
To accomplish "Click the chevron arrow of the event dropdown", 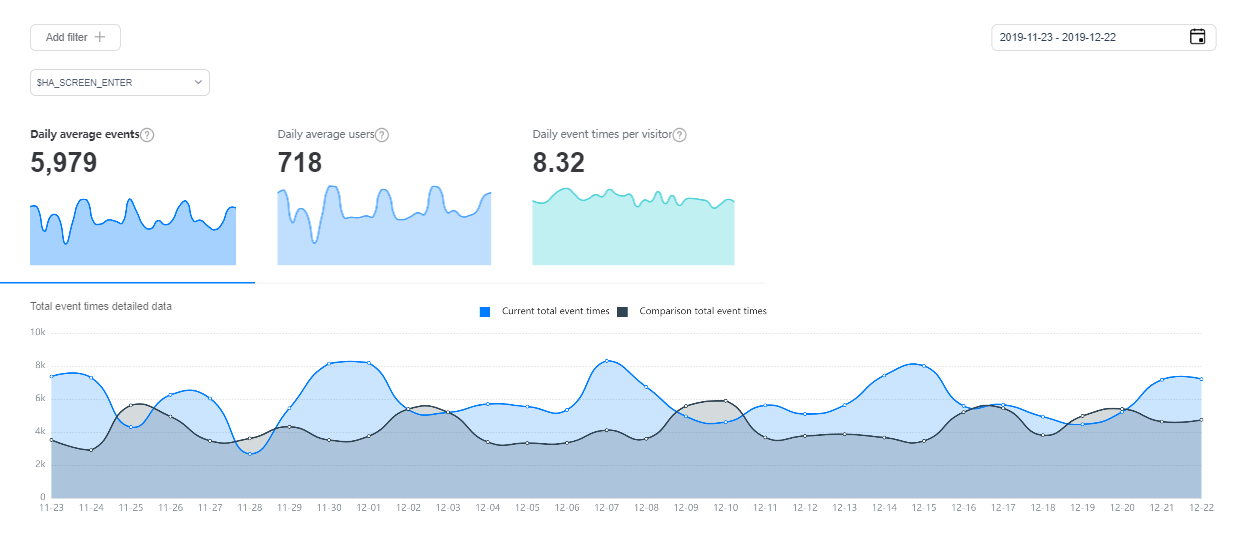I will pyautogui.click(x=197, y=82).
